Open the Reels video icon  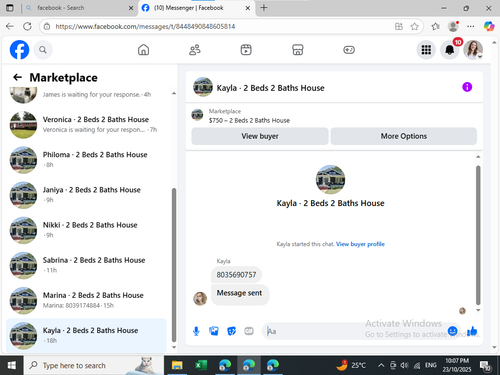[246, 50]
